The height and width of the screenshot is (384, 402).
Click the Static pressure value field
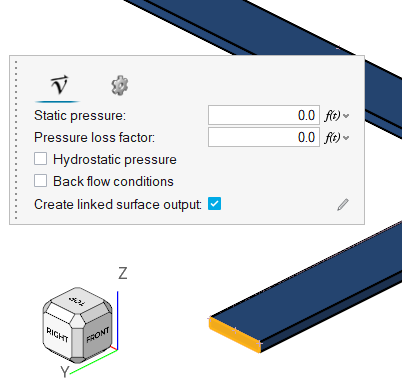pos(264,115)
